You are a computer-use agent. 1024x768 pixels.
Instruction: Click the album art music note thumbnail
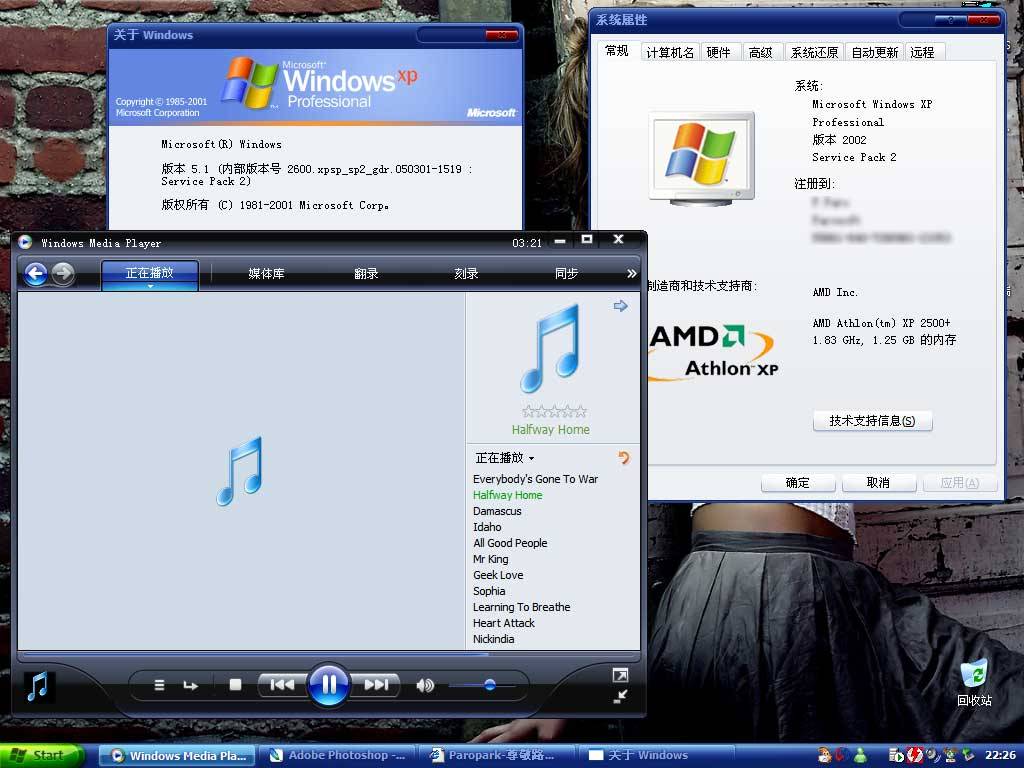[551, 348]
